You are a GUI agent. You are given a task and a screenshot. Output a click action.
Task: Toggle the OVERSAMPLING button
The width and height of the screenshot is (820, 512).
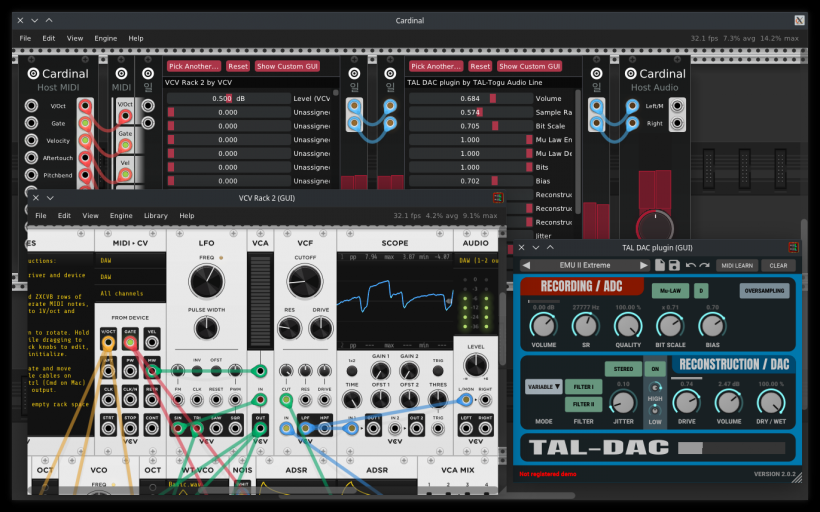coord(764,291)
